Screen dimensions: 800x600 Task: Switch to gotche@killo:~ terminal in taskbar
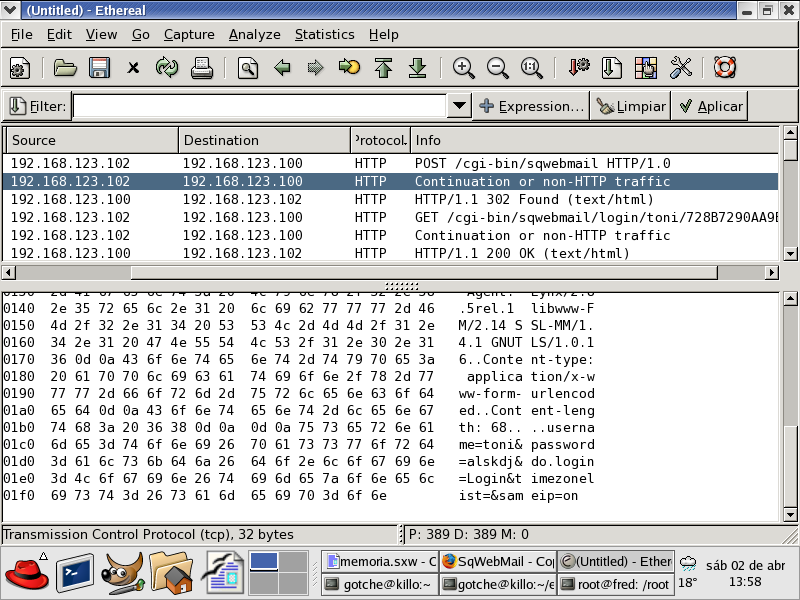pos(380,584)
